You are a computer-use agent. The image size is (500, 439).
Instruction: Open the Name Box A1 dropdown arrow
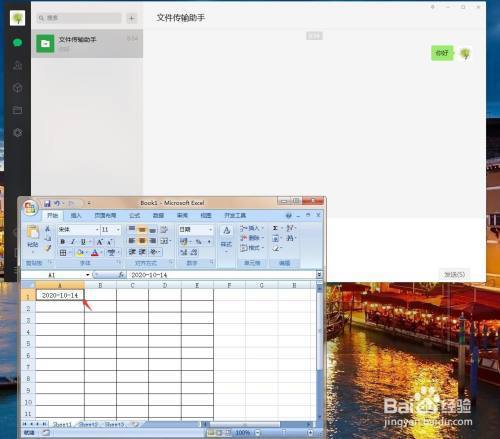point(87,275)
